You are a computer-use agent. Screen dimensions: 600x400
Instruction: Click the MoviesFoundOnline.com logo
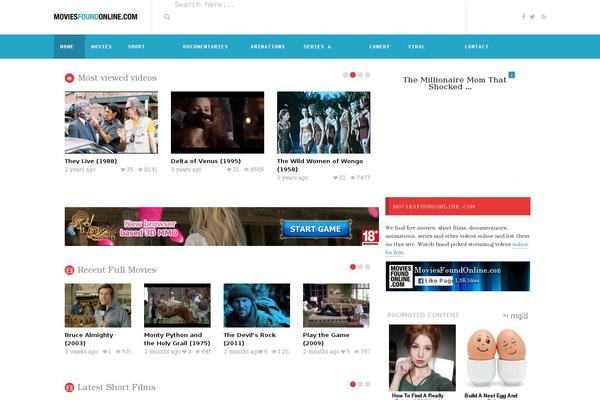(95, 17)
